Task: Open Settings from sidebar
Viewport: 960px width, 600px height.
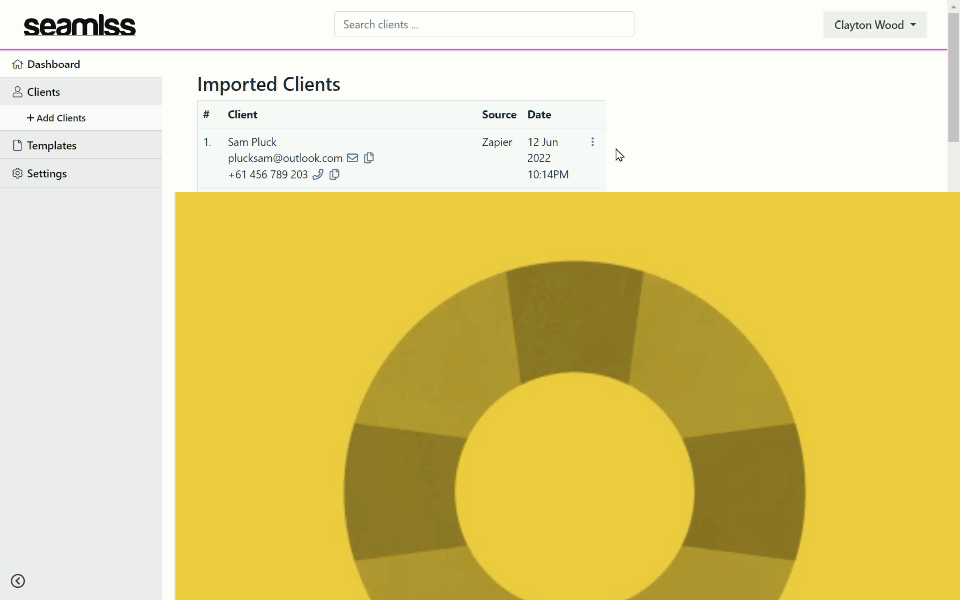Action: coord(81,174)
